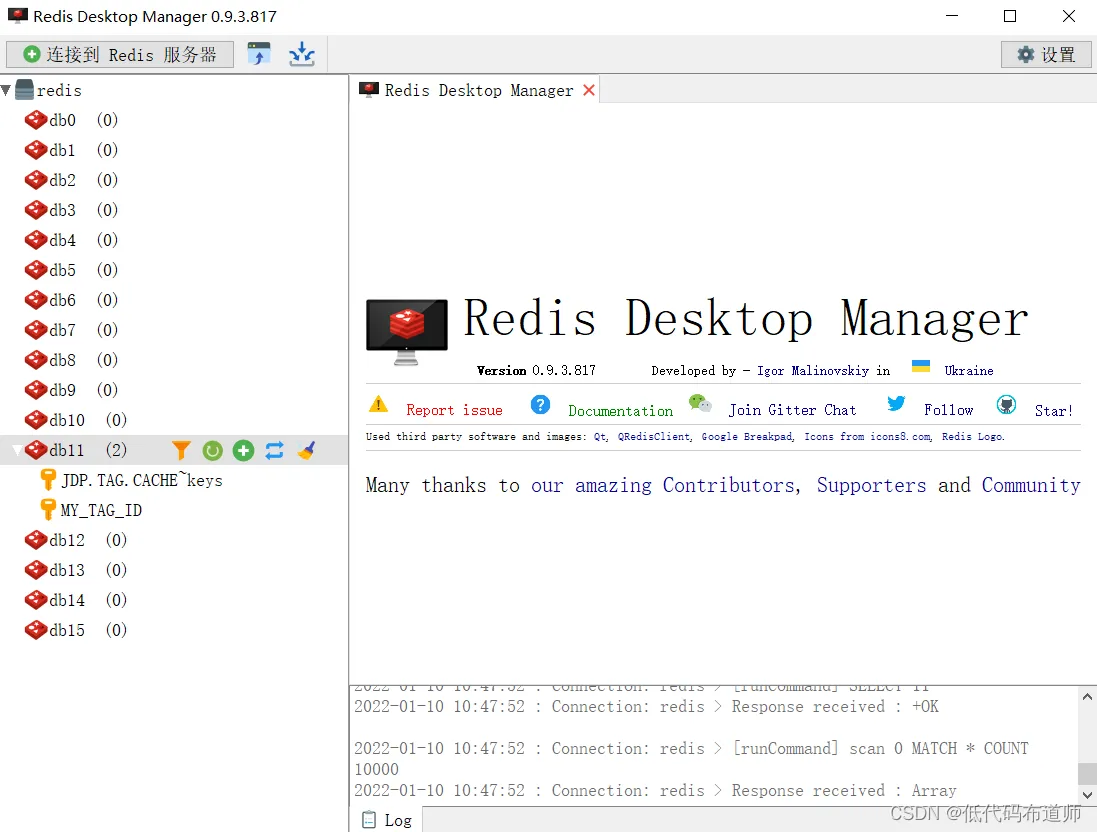This screenshot has height=832, width=1097.
Task: Click the db4 red Redis icon
Action: [x=36, y=240]
